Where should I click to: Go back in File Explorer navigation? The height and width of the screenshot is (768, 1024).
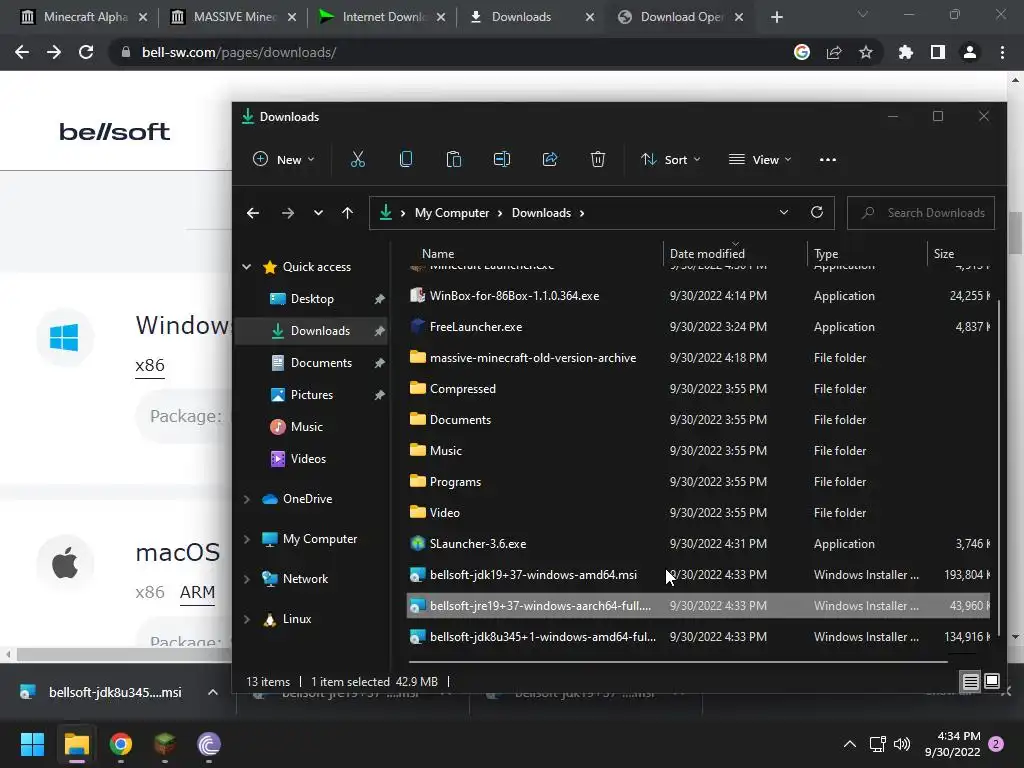point(253,213)
